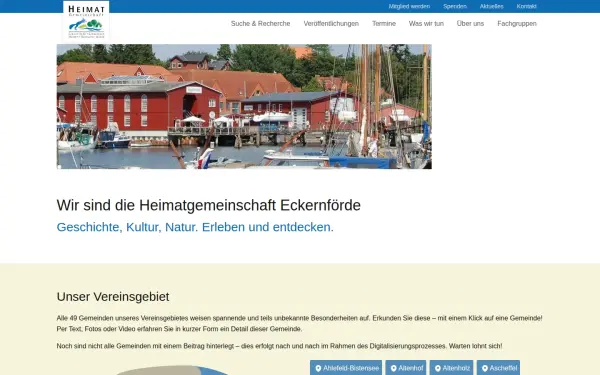Click the map pin icon on Ahlefeld-Bistensee
The width and height of the screenshot is (600, 375).
pyautogui.click(x=318, y=368)
